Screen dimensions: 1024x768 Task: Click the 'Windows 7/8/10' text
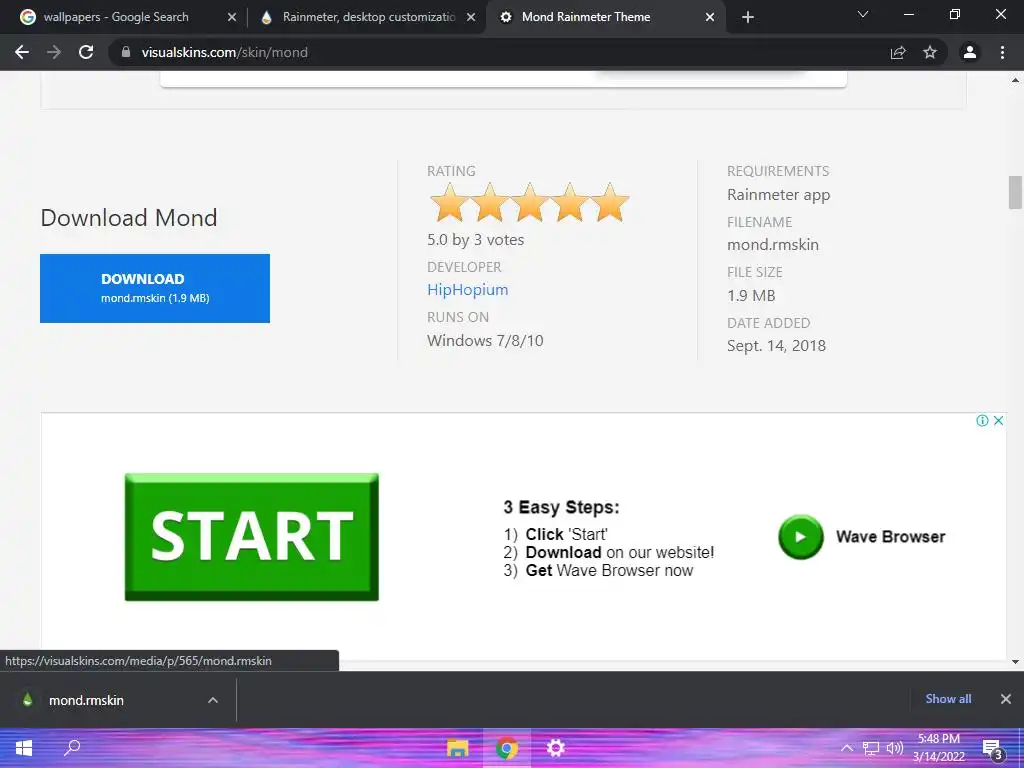(x=485, y=340)
